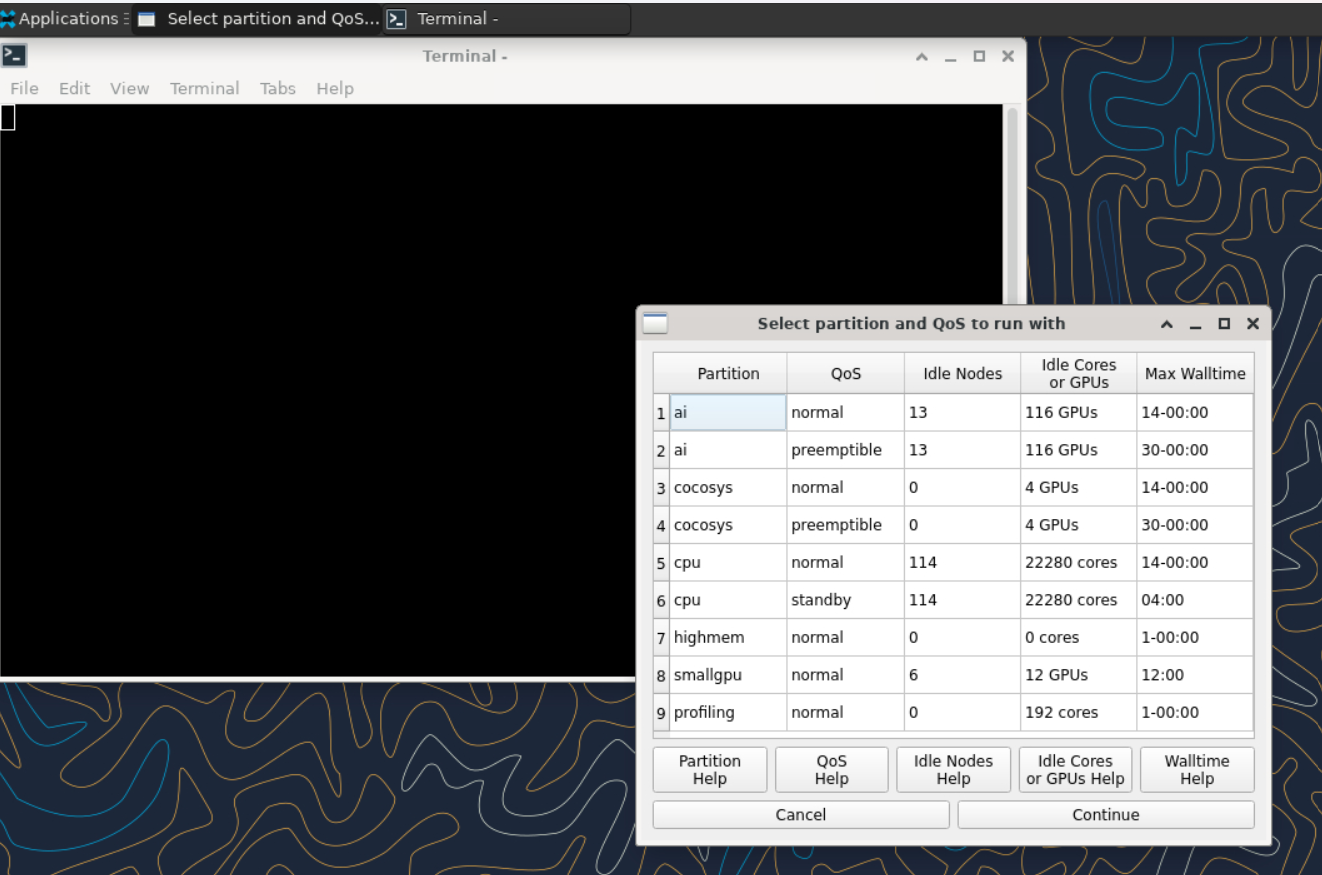The height and width of the screenshot is (875, 1322).
Task: Open Walltime Help
Action: coord(1197,770)
